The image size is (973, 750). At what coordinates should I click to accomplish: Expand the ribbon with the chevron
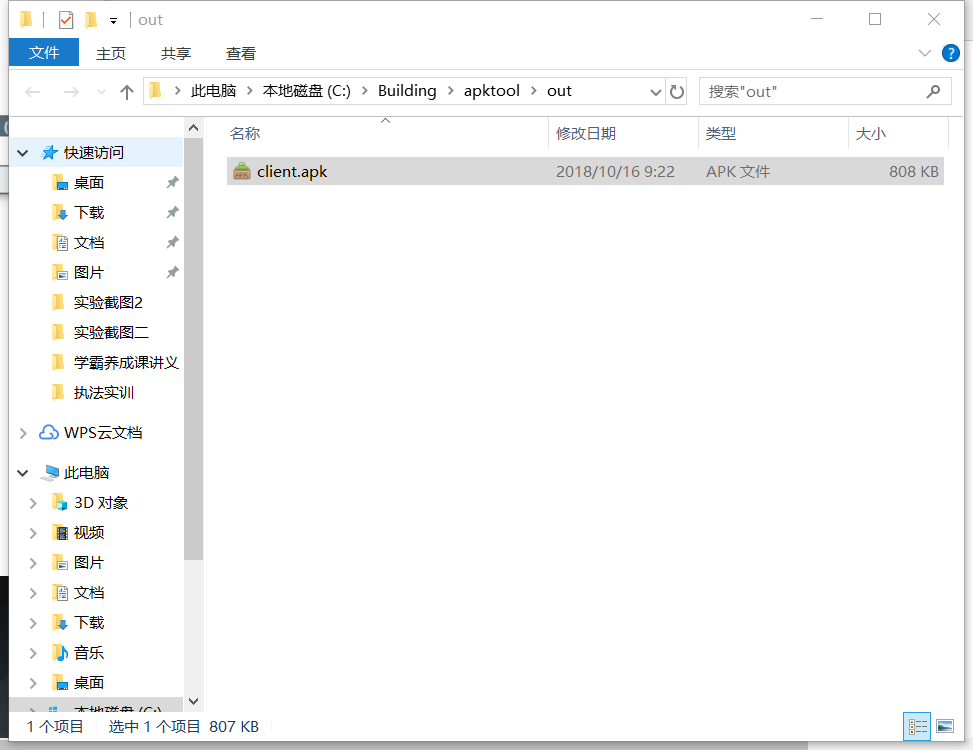(925, 53)
